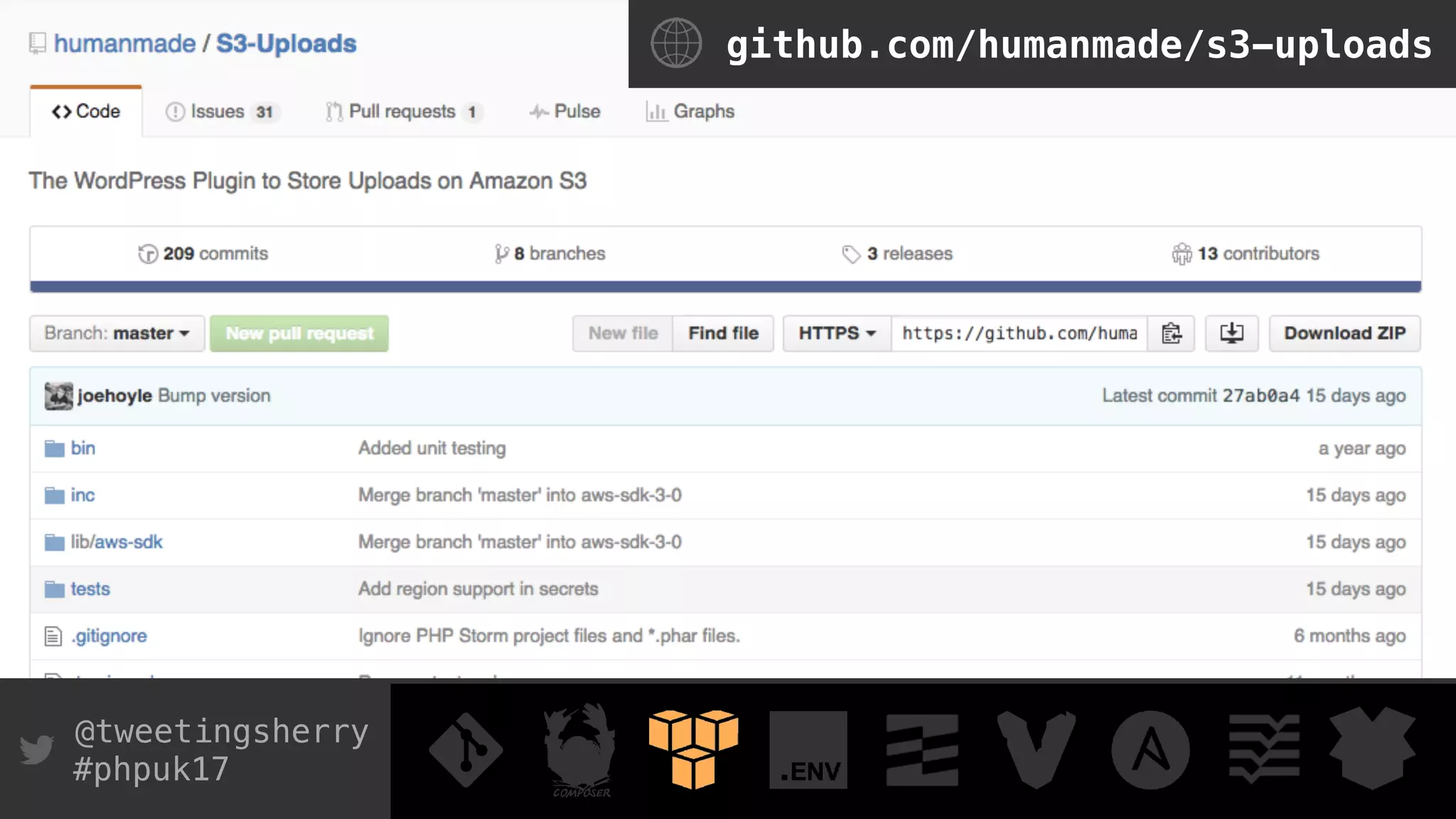The height and width of the screenshot is (819, 1456).
Task: Open 'Ignore PHP Storm project files' commit
Action: point(549,636)
